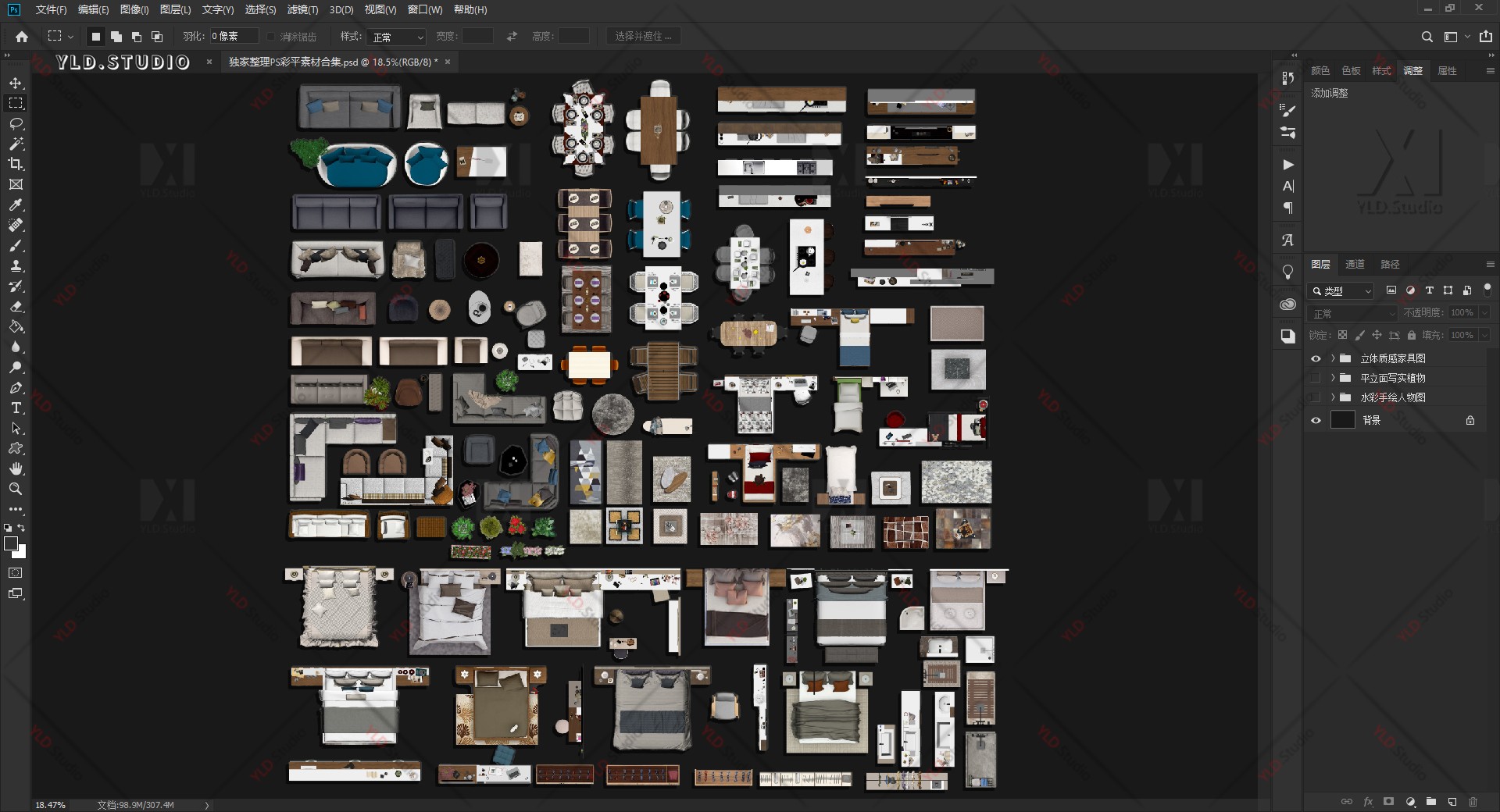The image size is (1500, 812).
Task: Open the layer blend mode dropdown
Action: 1352,313
